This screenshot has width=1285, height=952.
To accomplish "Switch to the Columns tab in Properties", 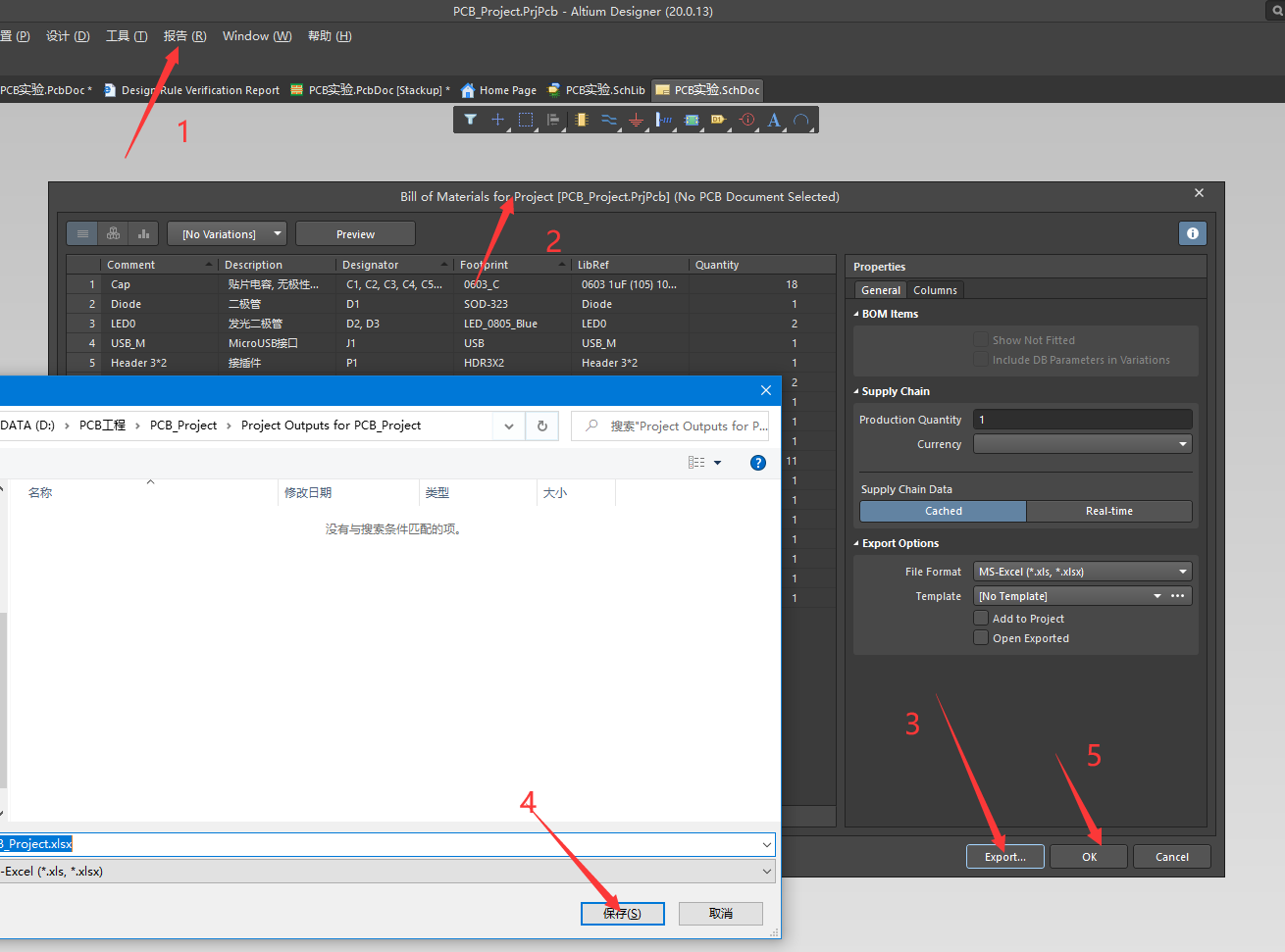I will [935, 290].
